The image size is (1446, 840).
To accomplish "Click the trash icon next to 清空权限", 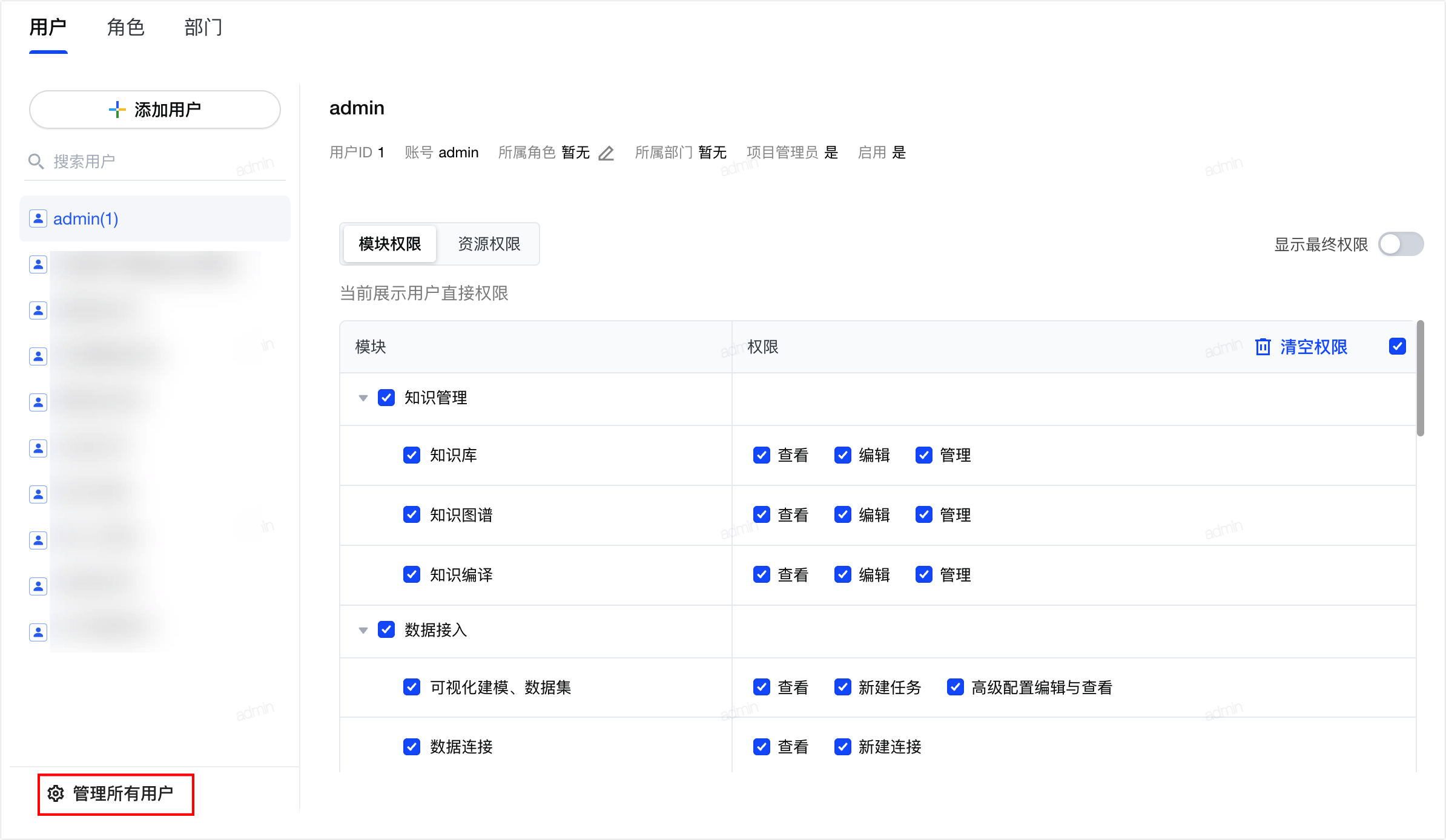I will 1263,347.
